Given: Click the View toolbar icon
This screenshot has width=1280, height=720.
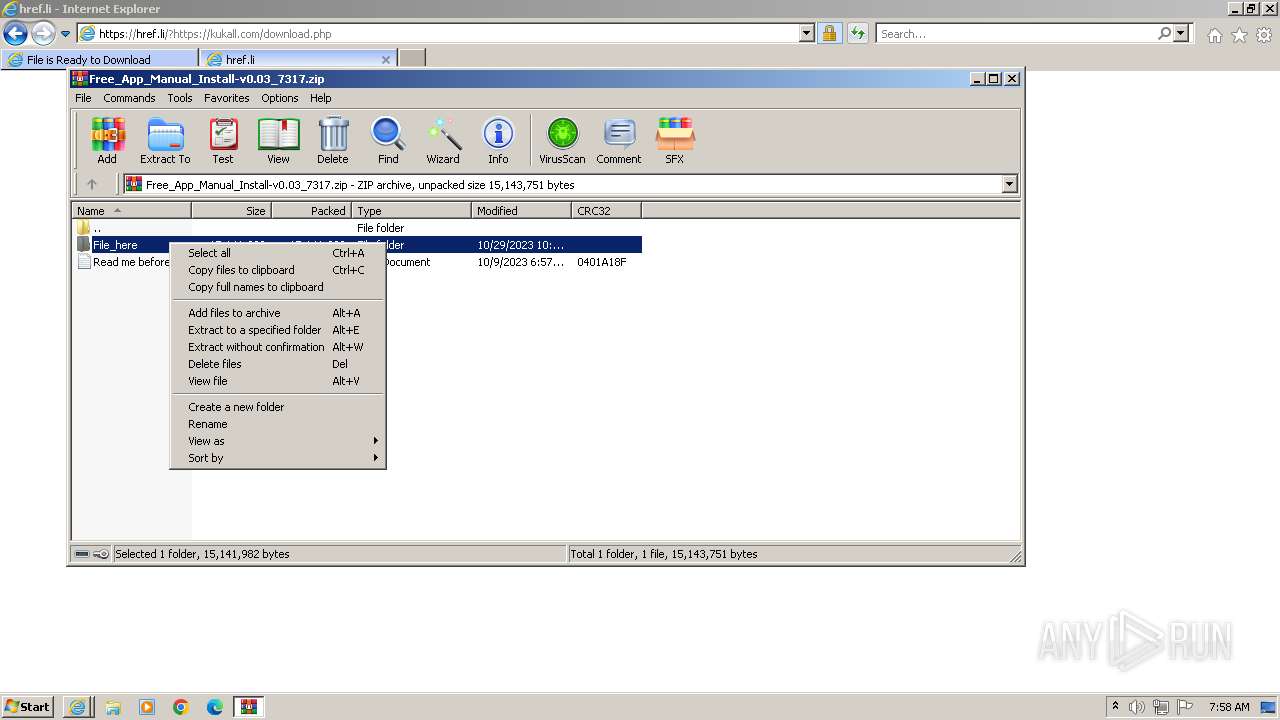Looking at the screenshot, I should point(278,140).
